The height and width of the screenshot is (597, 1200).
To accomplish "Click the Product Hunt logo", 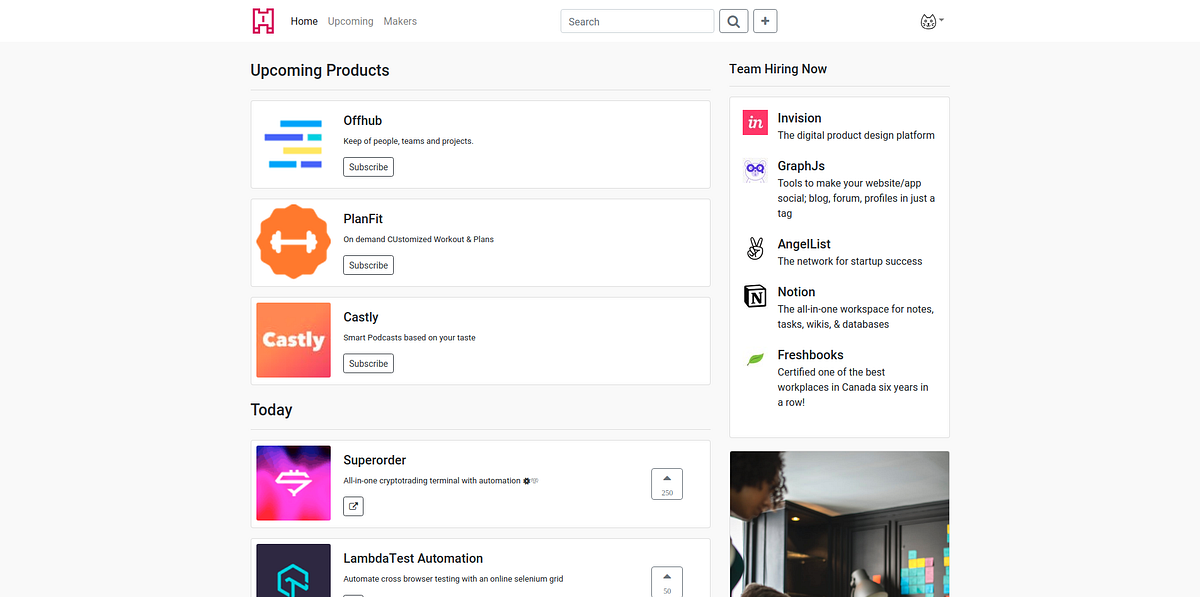I will point(262,20).
